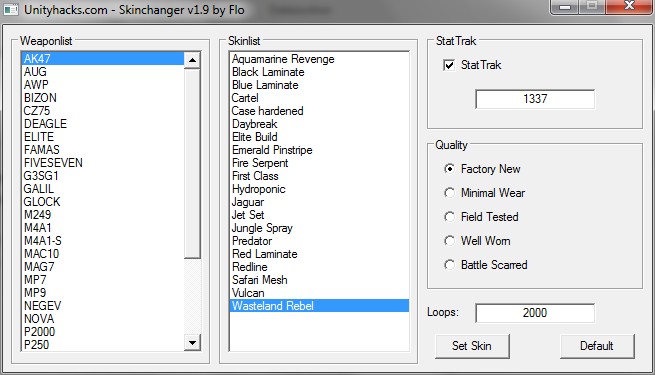Click the Weaponlist scrollbar thumb

tap(192, 163)
